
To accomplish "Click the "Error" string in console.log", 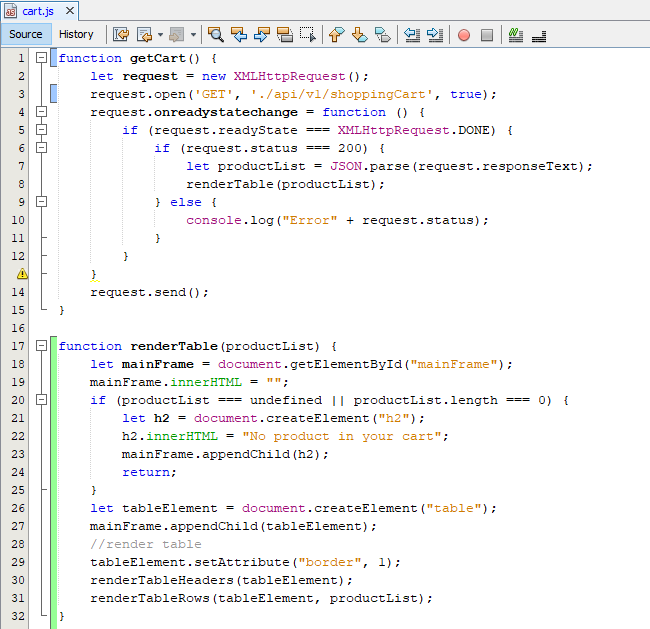I will [310, 220].
